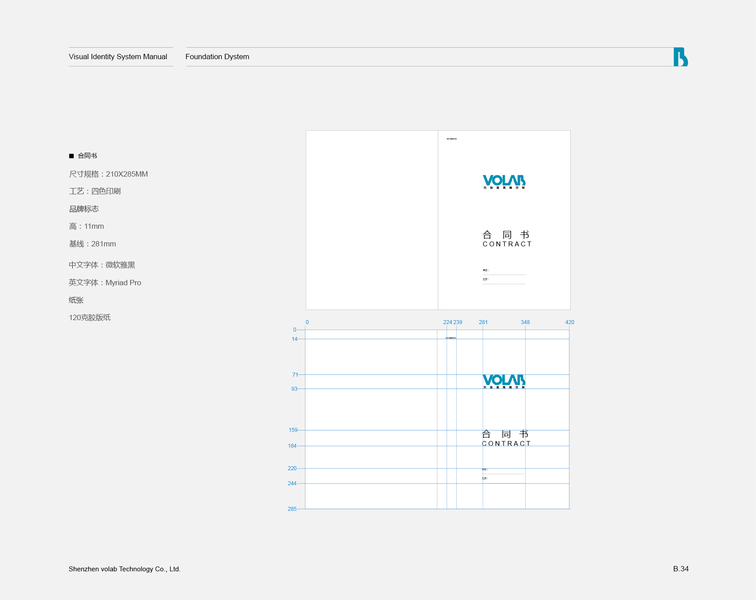Click the second form line on the upper cover

[504, 281]
